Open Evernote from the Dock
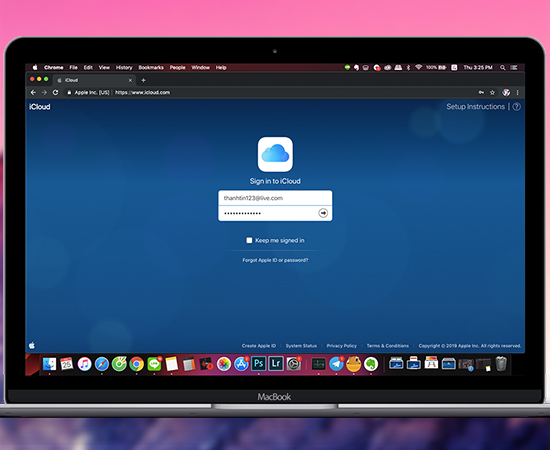 click(x=371, y=364)
